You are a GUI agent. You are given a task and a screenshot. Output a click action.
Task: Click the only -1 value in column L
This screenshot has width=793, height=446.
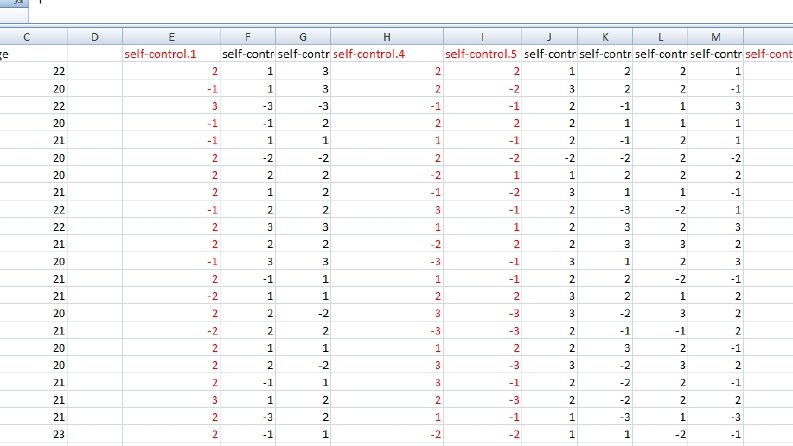pos(660,331)
